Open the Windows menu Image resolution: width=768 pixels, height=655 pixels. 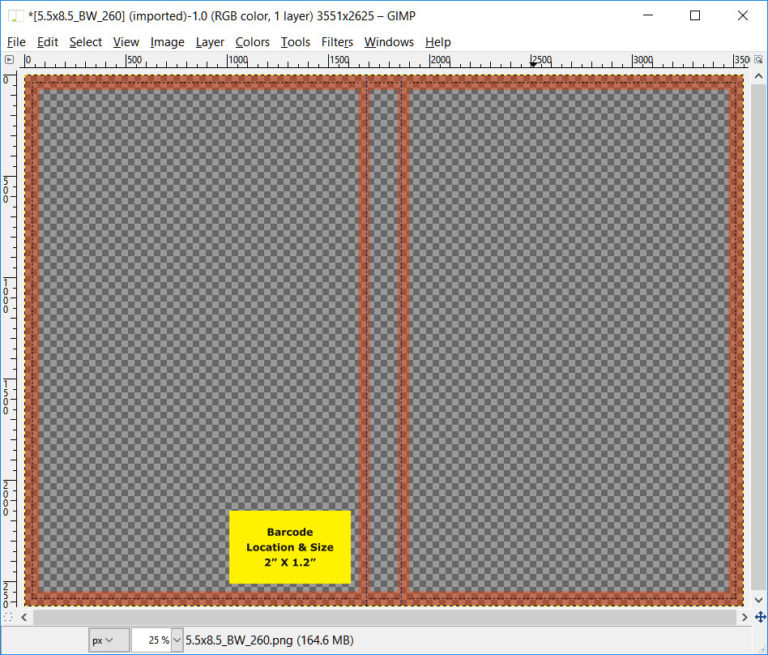[389, 42]
